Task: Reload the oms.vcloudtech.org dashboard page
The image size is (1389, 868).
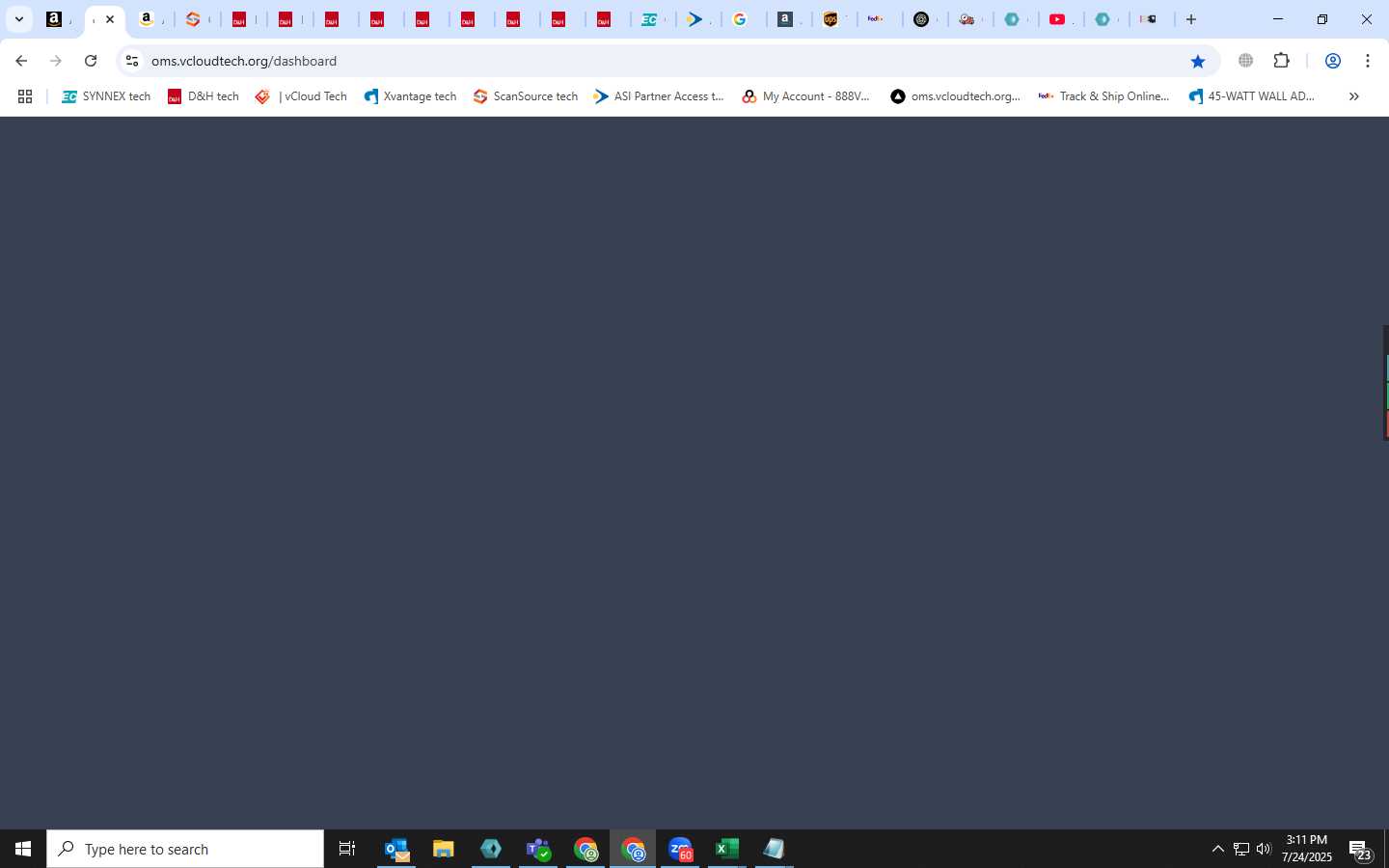Action: point(91,61)
